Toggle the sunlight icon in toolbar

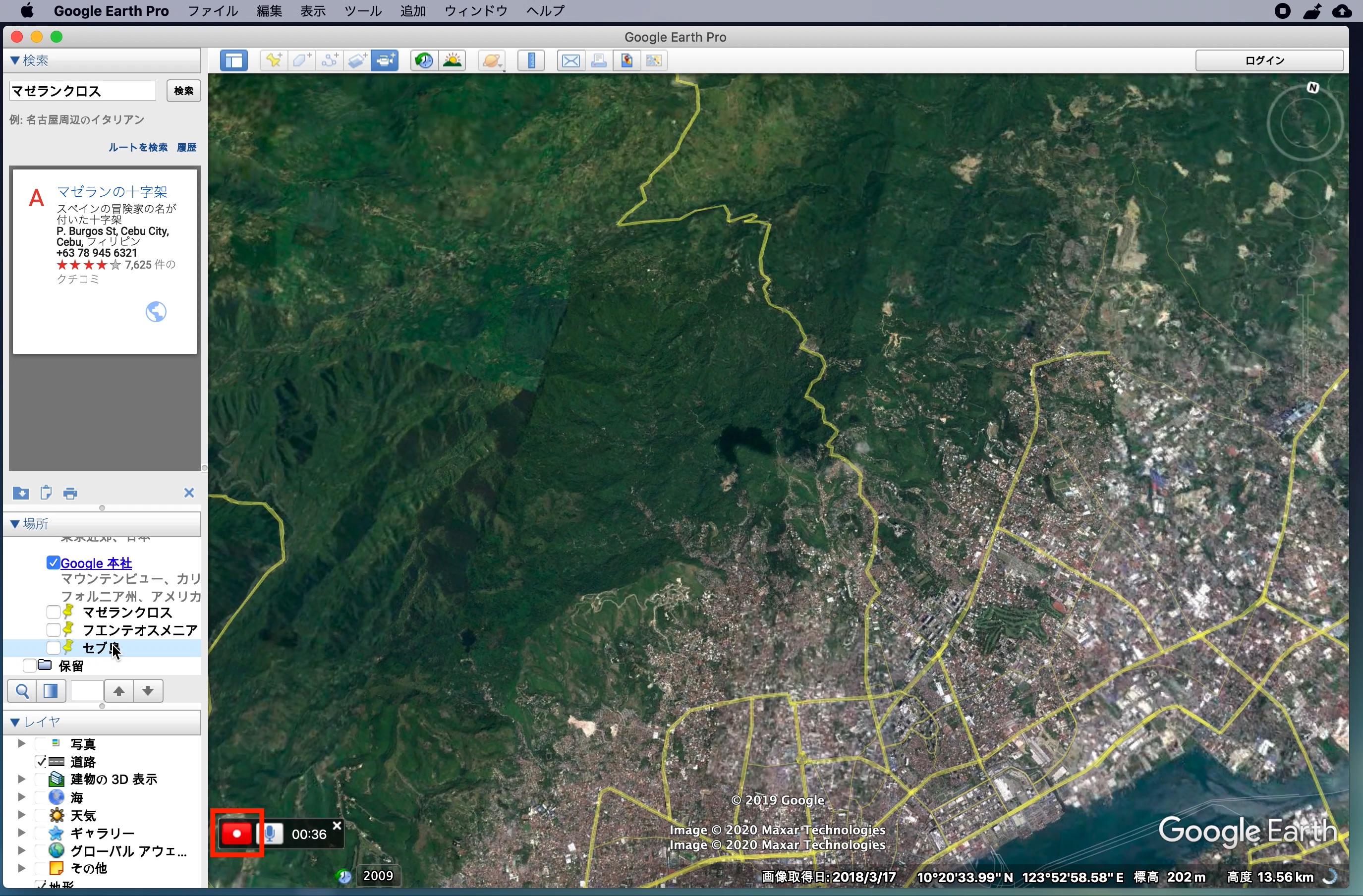tap(453, 60)
